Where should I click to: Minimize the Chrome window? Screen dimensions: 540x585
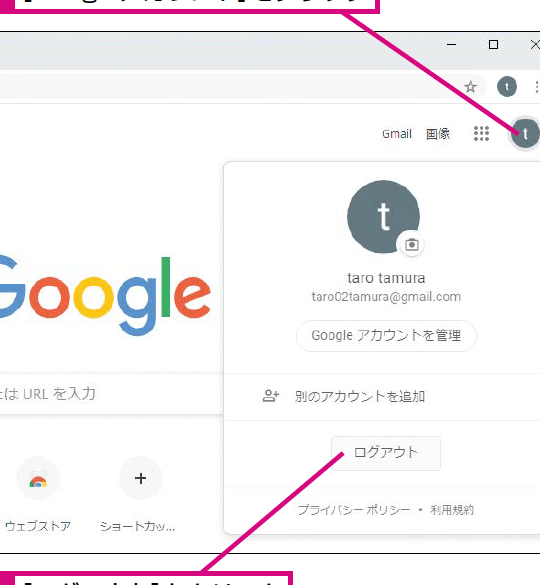(452, 44)
